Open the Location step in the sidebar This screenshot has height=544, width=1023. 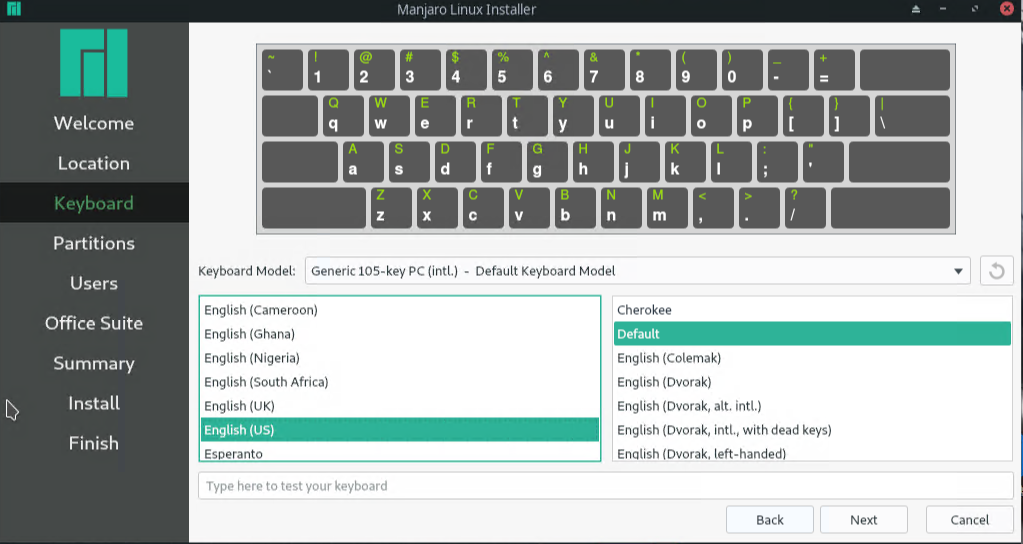coord(94,163)
